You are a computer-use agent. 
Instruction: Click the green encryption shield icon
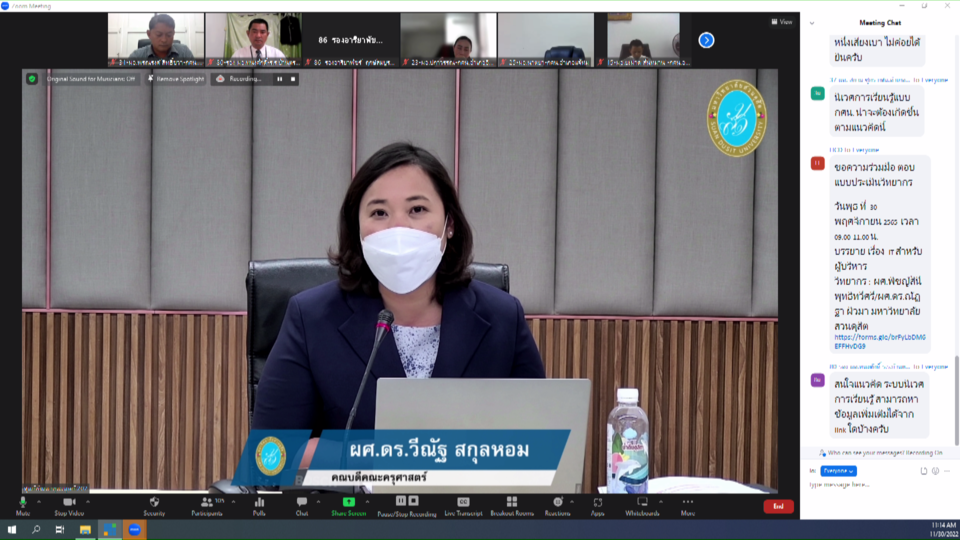click(32, 78)
